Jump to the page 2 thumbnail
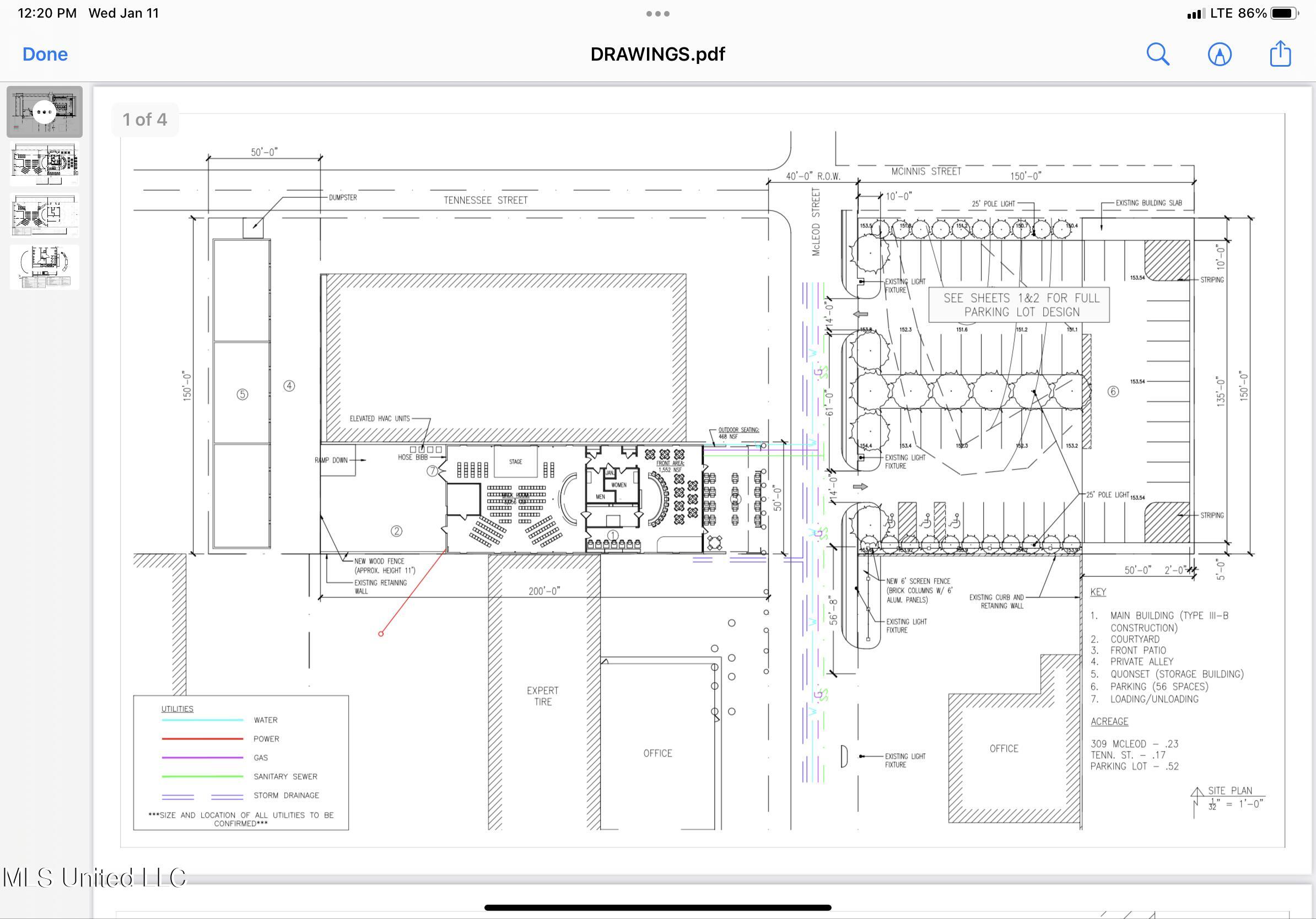1316x919 pixels. 44,164
